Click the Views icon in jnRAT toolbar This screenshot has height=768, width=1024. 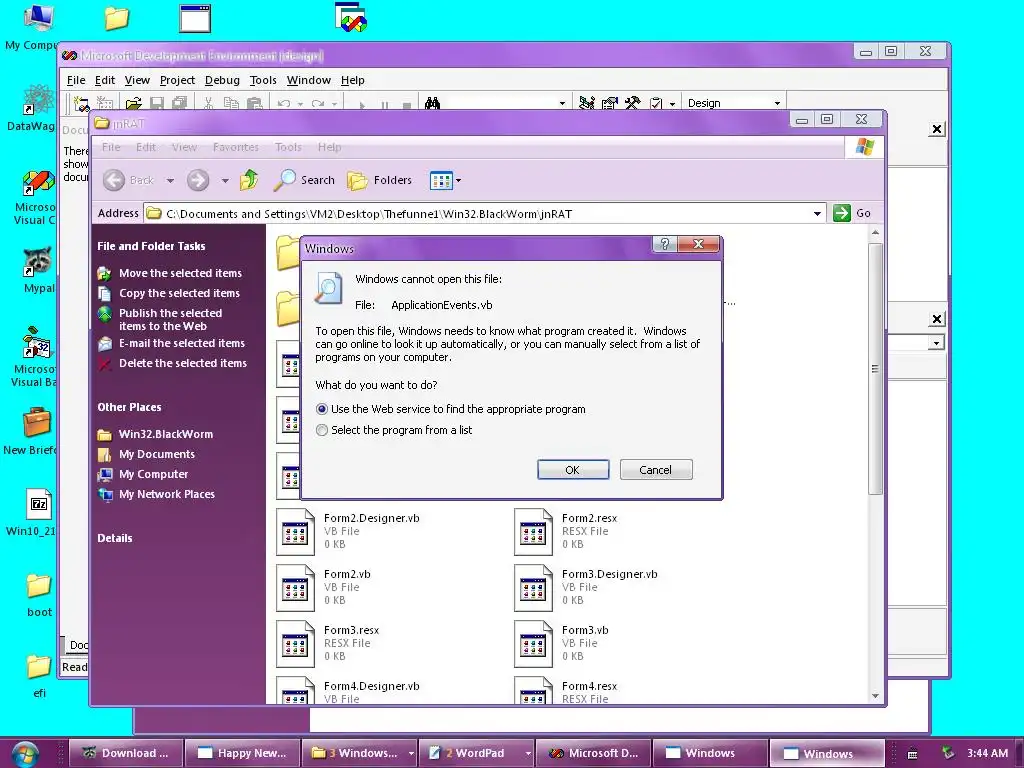coord(441,180)
